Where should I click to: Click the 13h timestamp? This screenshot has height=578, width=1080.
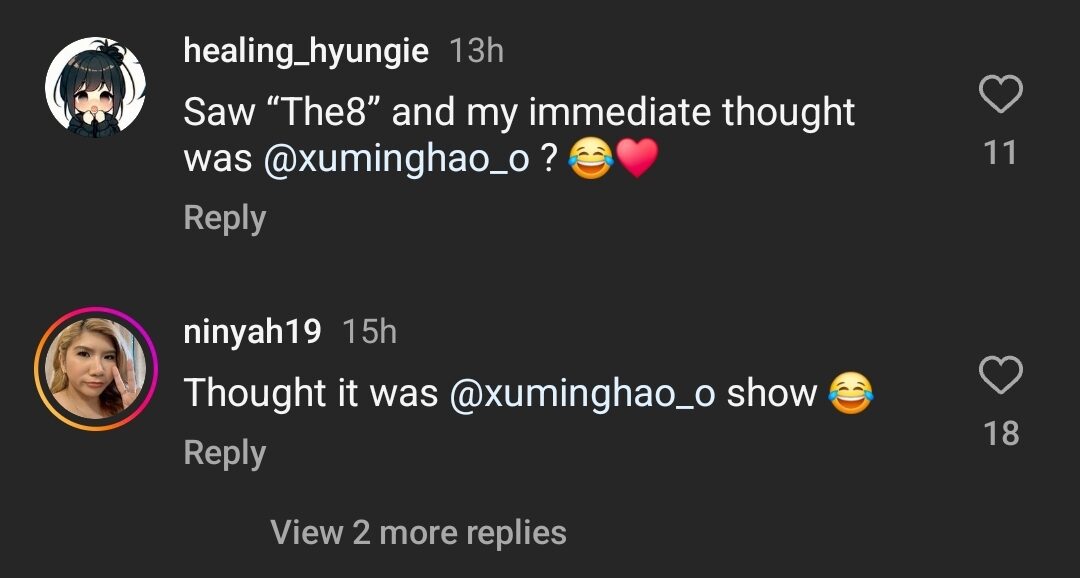476,51
